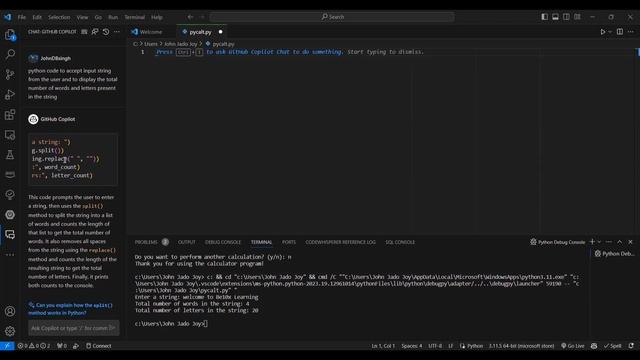Open the Remote Explorer view
Viewport: 640px width, 360px height.
pyautogui.click(x=10, y=135)
